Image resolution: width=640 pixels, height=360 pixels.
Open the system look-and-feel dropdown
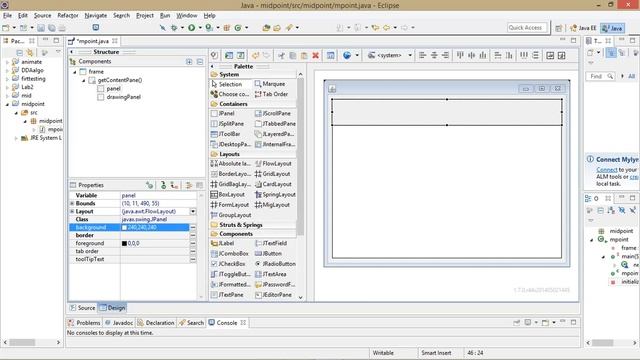[410, 56]
